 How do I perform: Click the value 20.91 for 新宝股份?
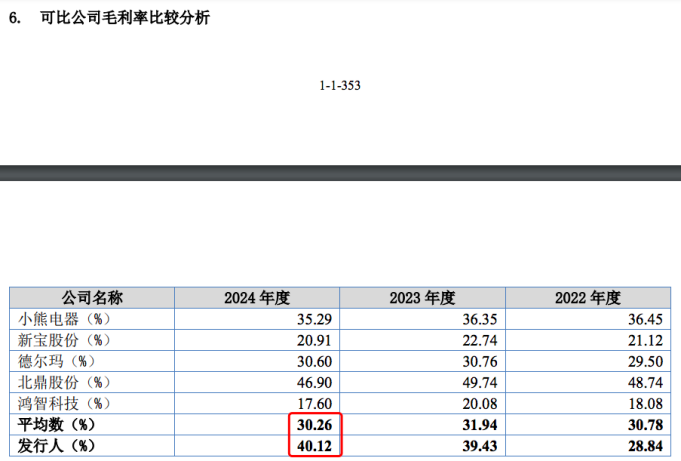tap(314, 340)
